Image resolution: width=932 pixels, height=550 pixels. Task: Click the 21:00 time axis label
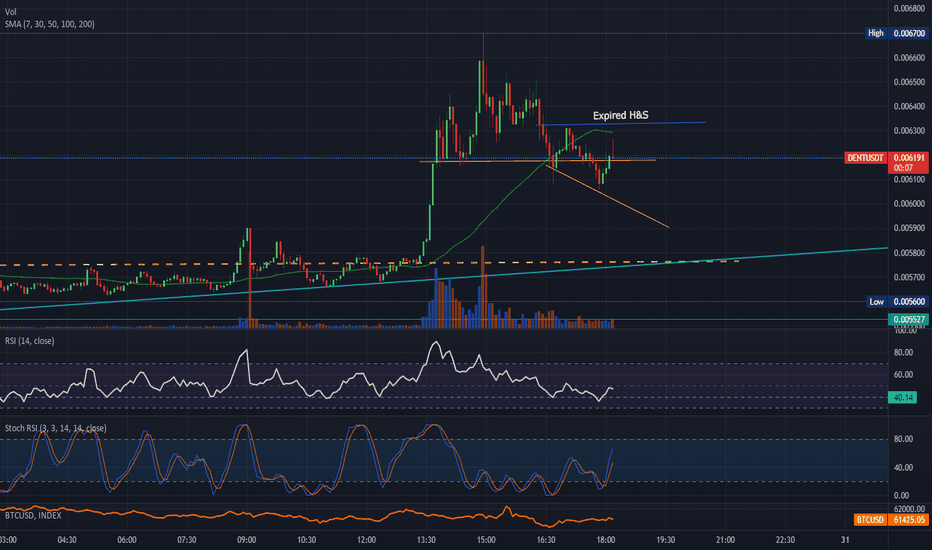coord(725,540)
